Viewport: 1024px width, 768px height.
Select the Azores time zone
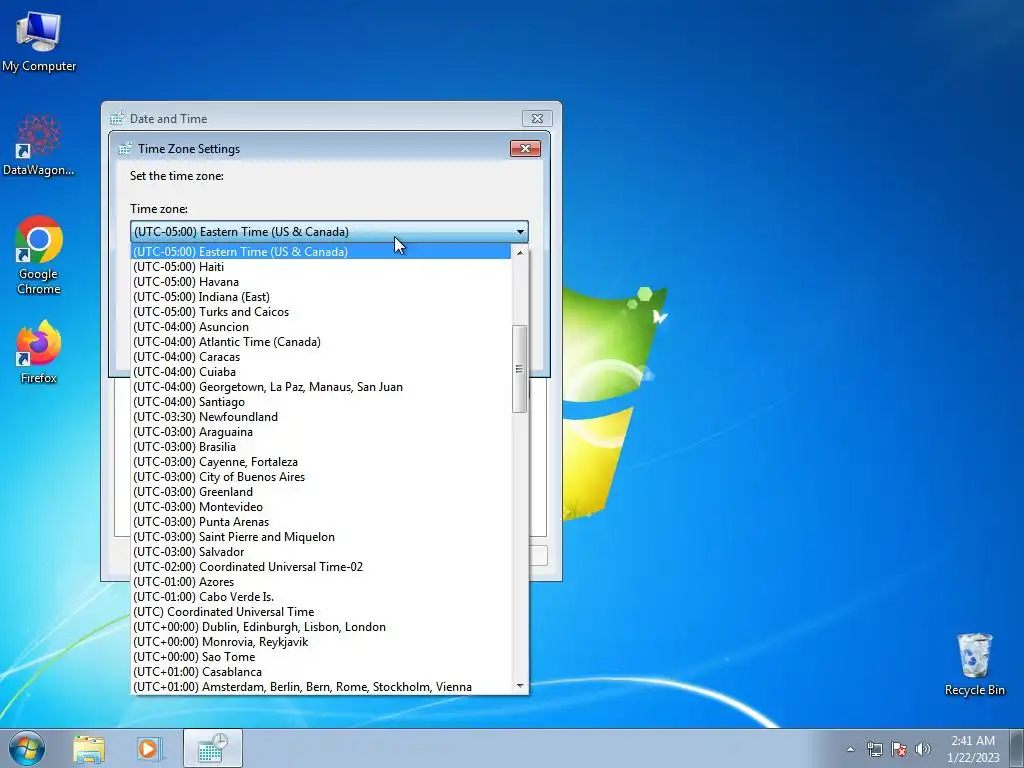point(321,582)
